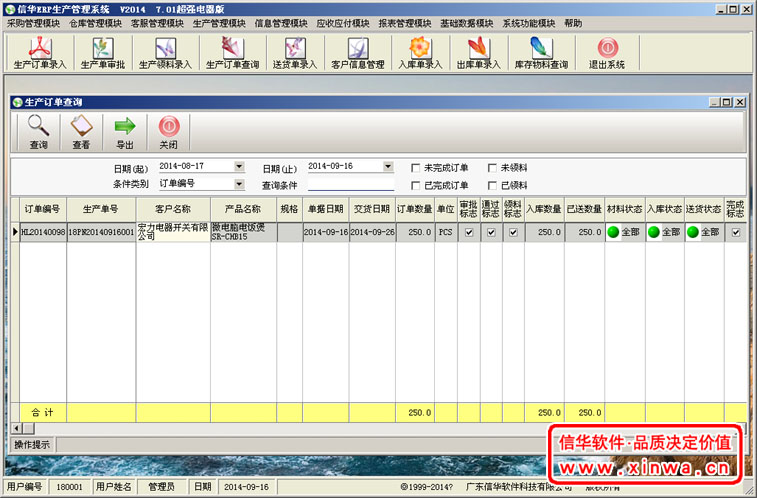The image size is (757, 498).
Task: Click the 180001 user ID in status bar
Action: 70,486
